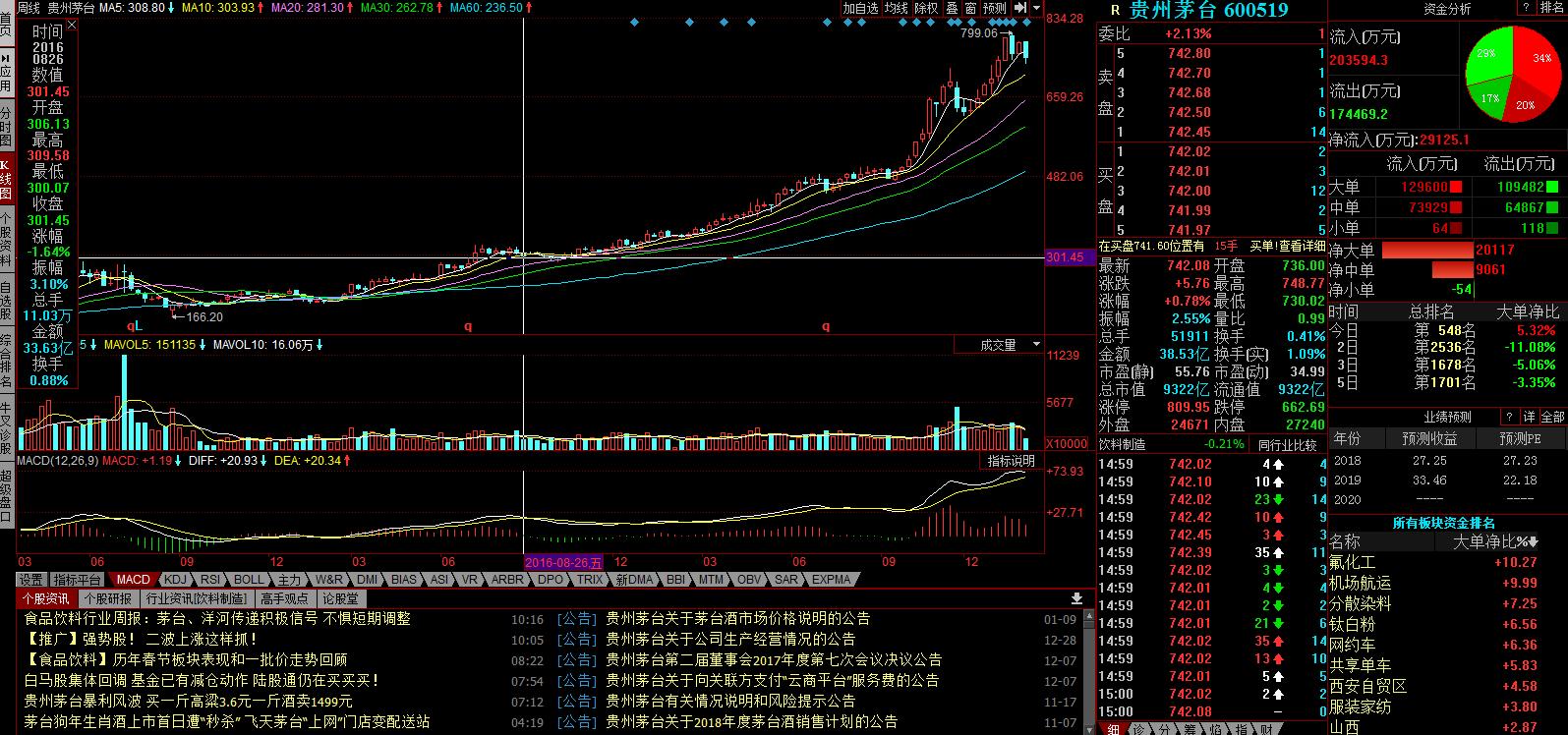Click 大单 outflow green swatch

coord(1551,187)
